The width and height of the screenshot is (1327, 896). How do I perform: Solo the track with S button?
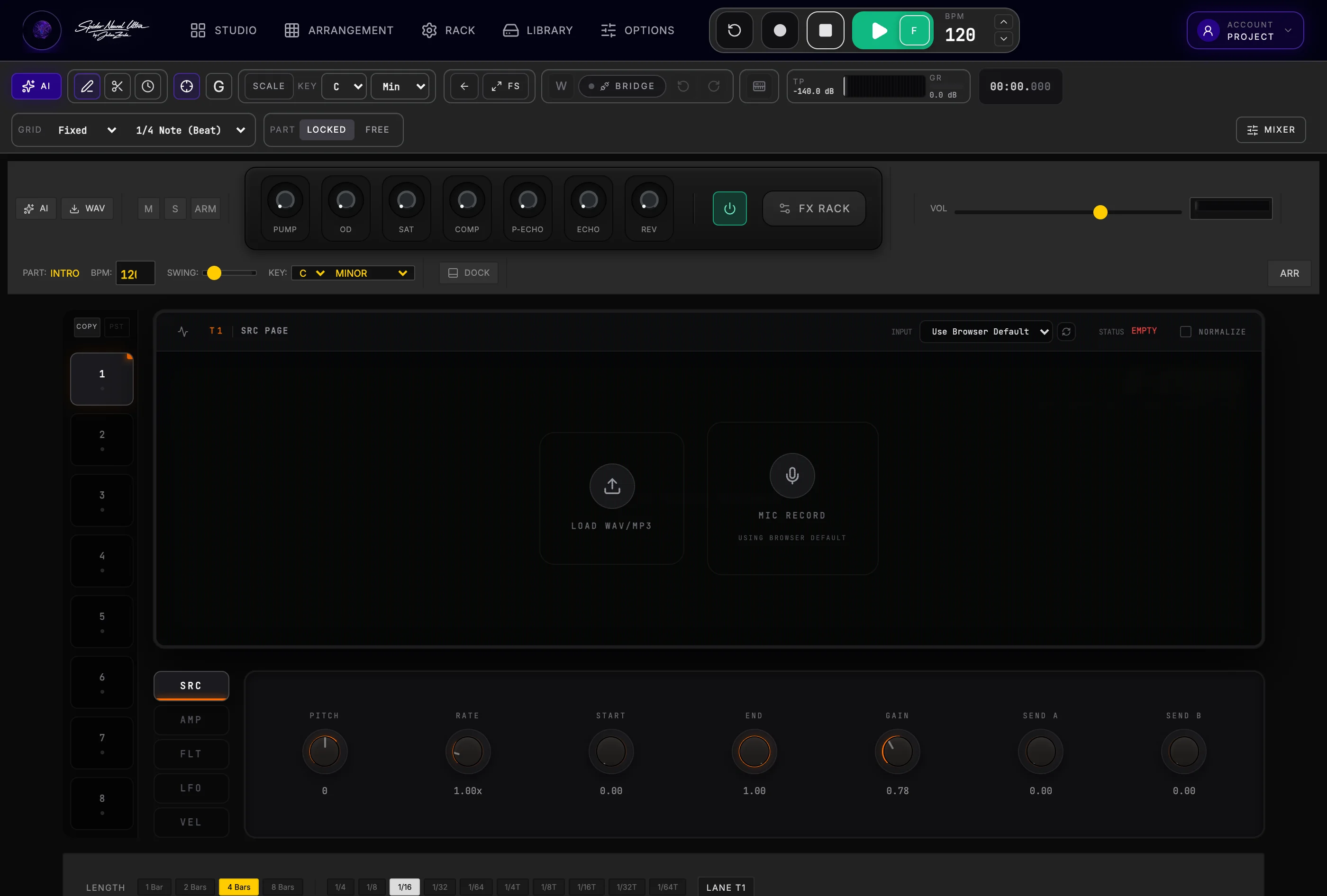(175, 209)
